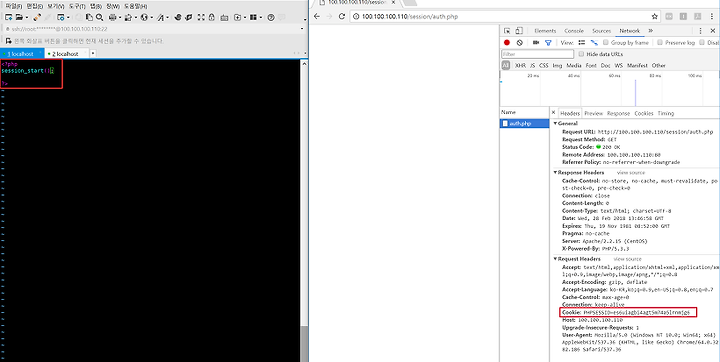Open the dropdown arrow beside Xshell open folder

coord(27,17)
